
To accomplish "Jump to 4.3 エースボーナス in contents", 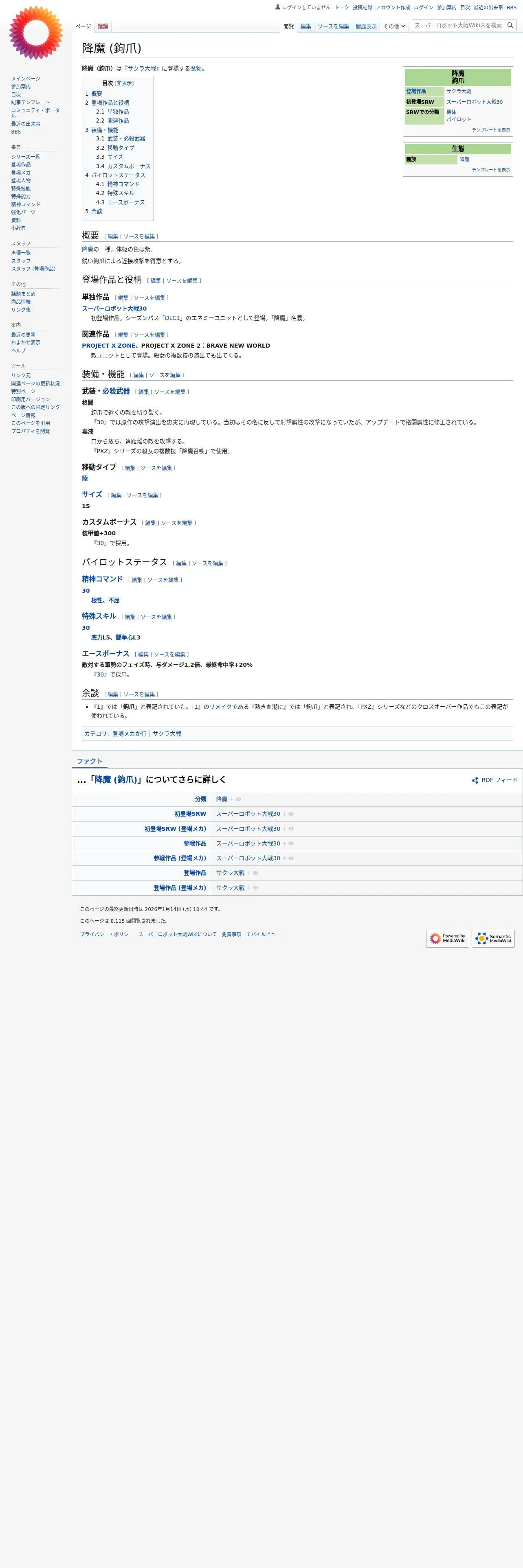I will (121, 203).
